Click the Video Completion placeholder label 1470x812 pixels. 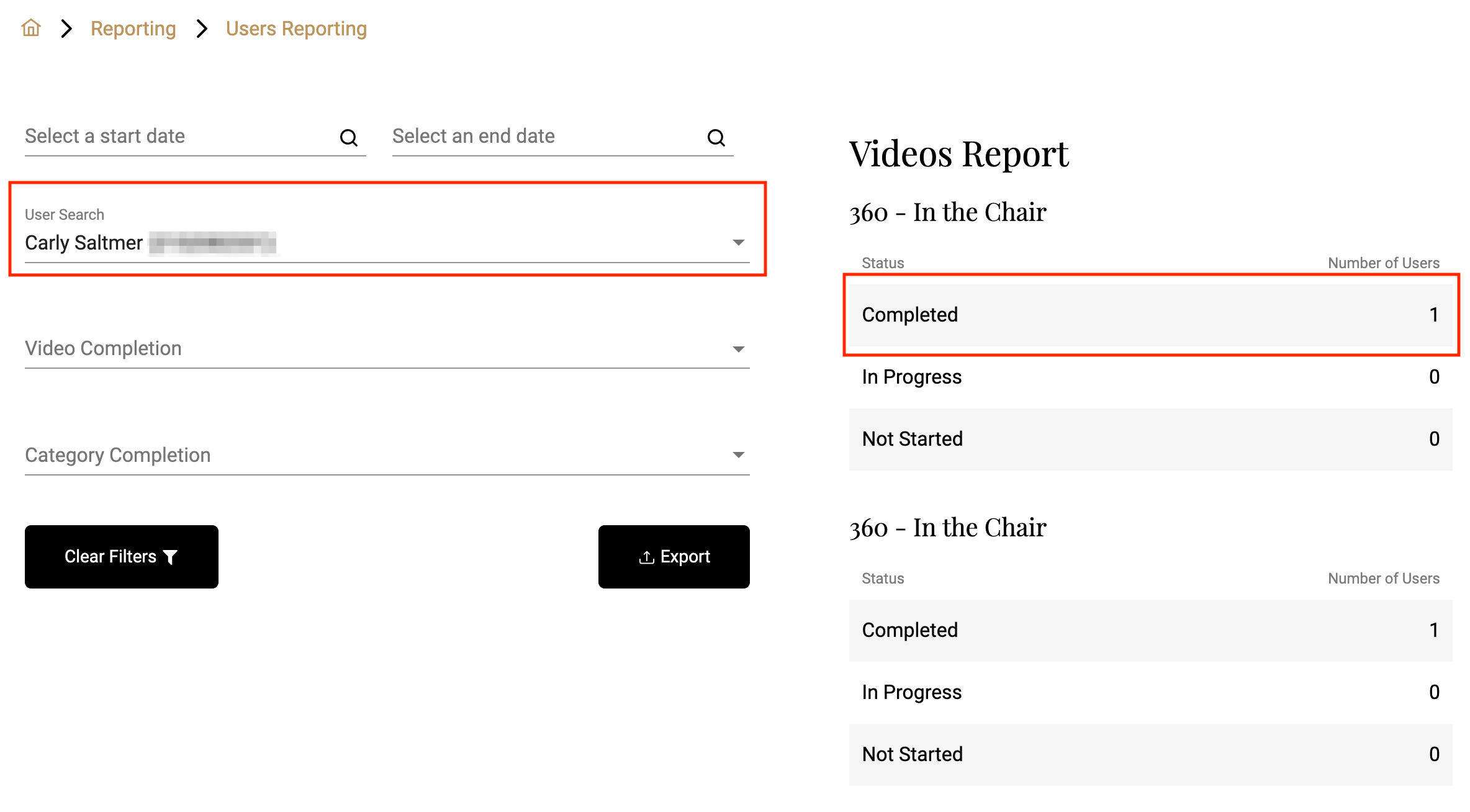click(x=103, y=348)
